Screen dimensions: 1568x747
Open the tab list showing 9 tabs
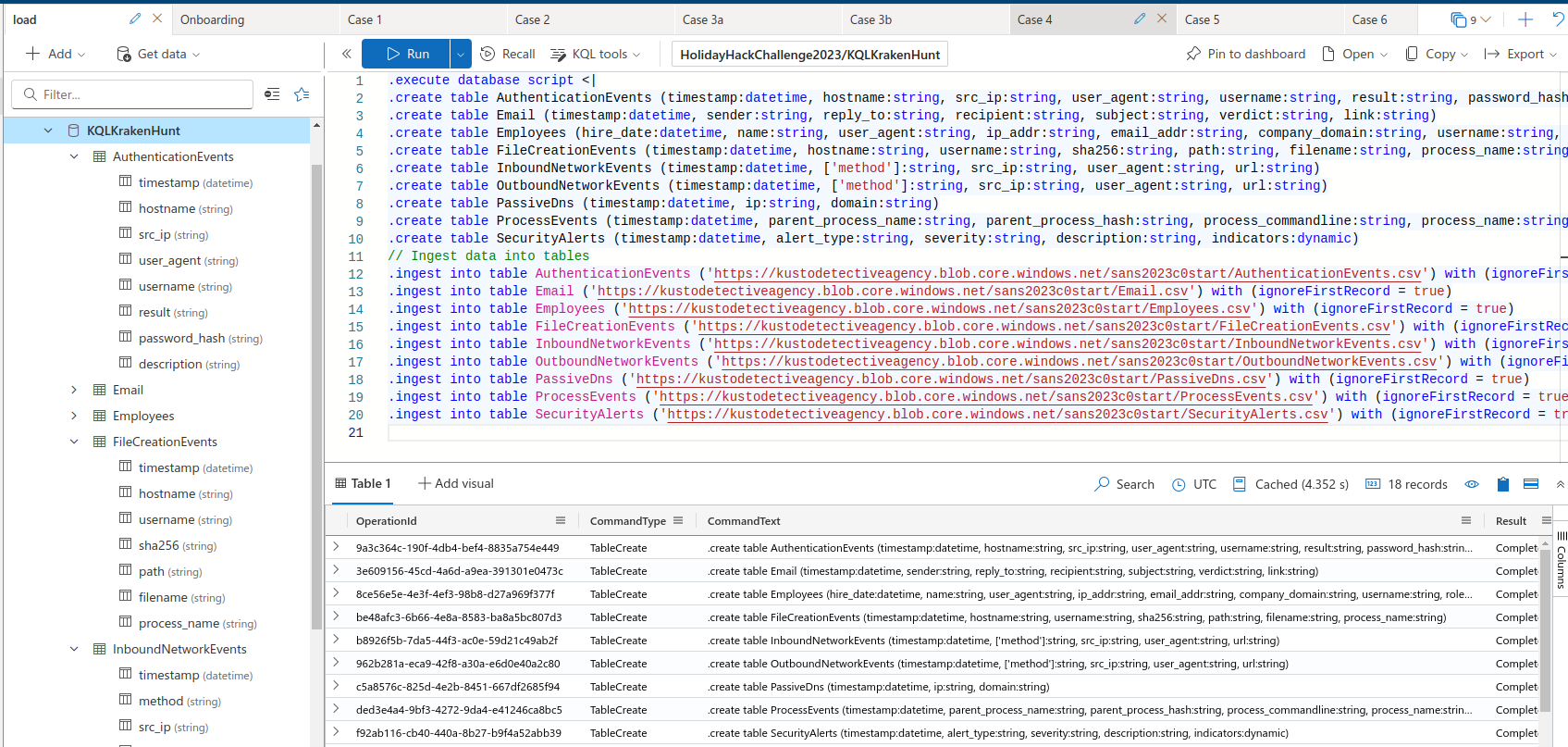click(1471, 19)
